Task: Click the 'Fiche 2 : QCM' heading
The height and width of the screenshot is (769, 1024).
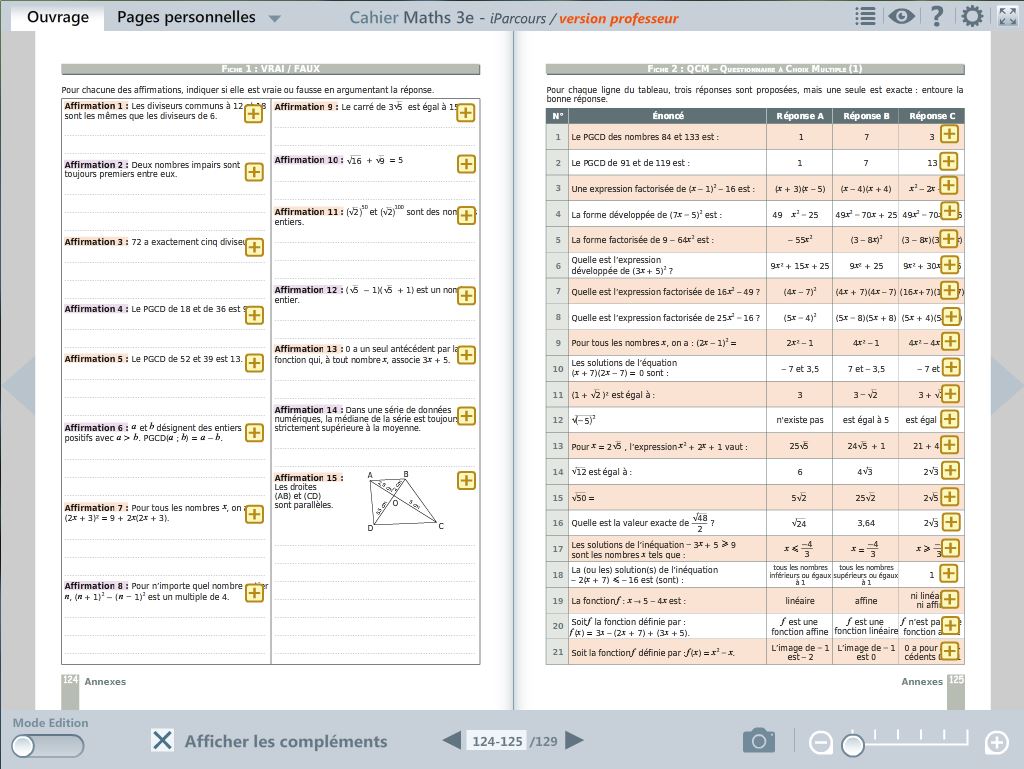Action: coord(755,69)
